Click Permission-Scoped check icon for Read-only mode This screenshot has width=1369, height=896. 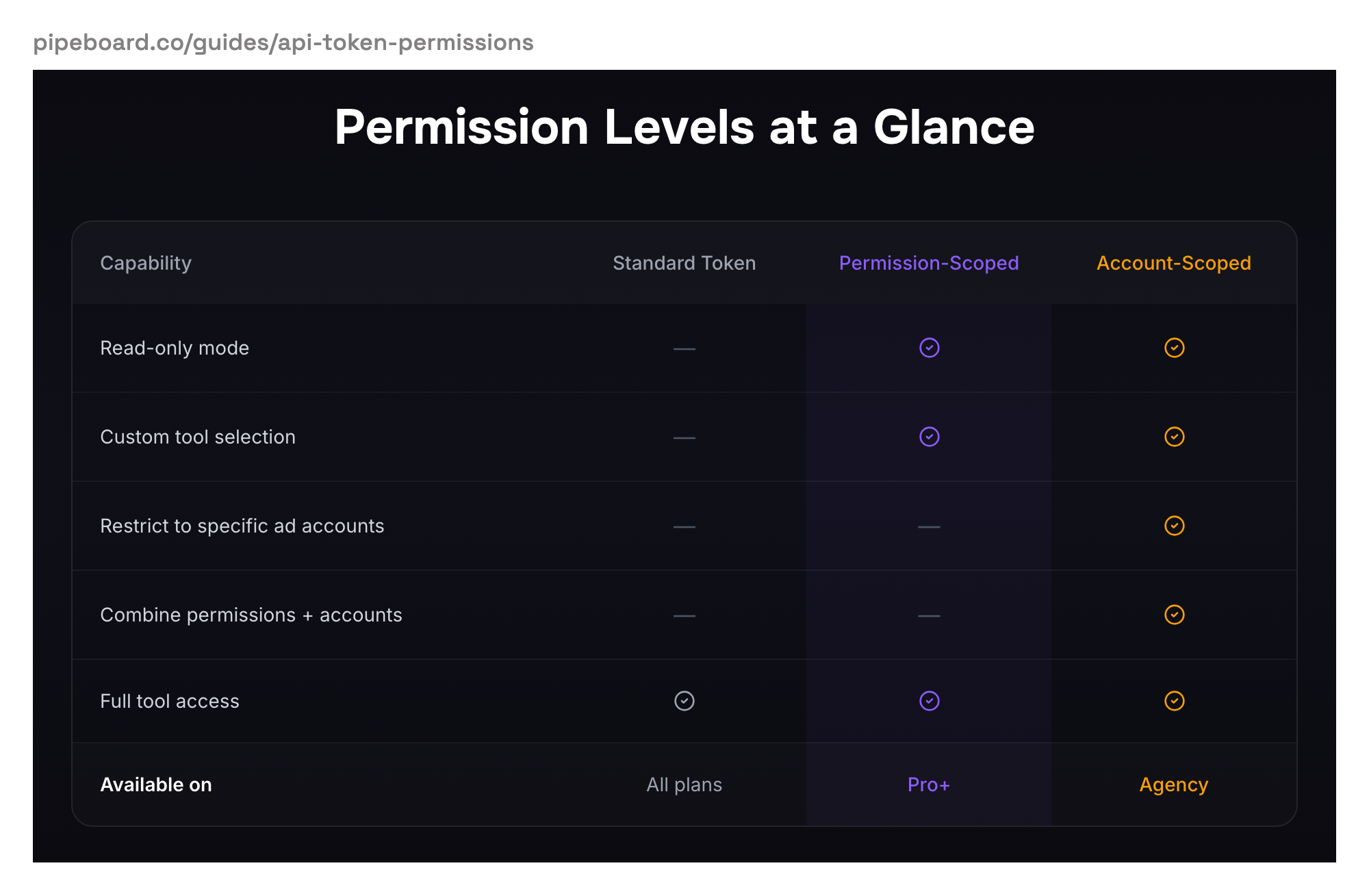929,348
